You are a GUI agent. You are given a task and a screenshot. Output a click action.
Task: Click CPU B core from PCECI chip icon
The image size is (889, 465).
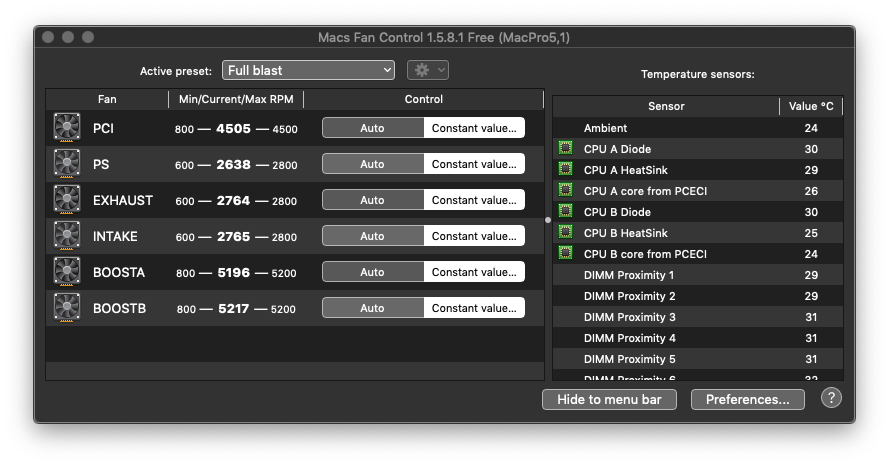tap(565, 253)
